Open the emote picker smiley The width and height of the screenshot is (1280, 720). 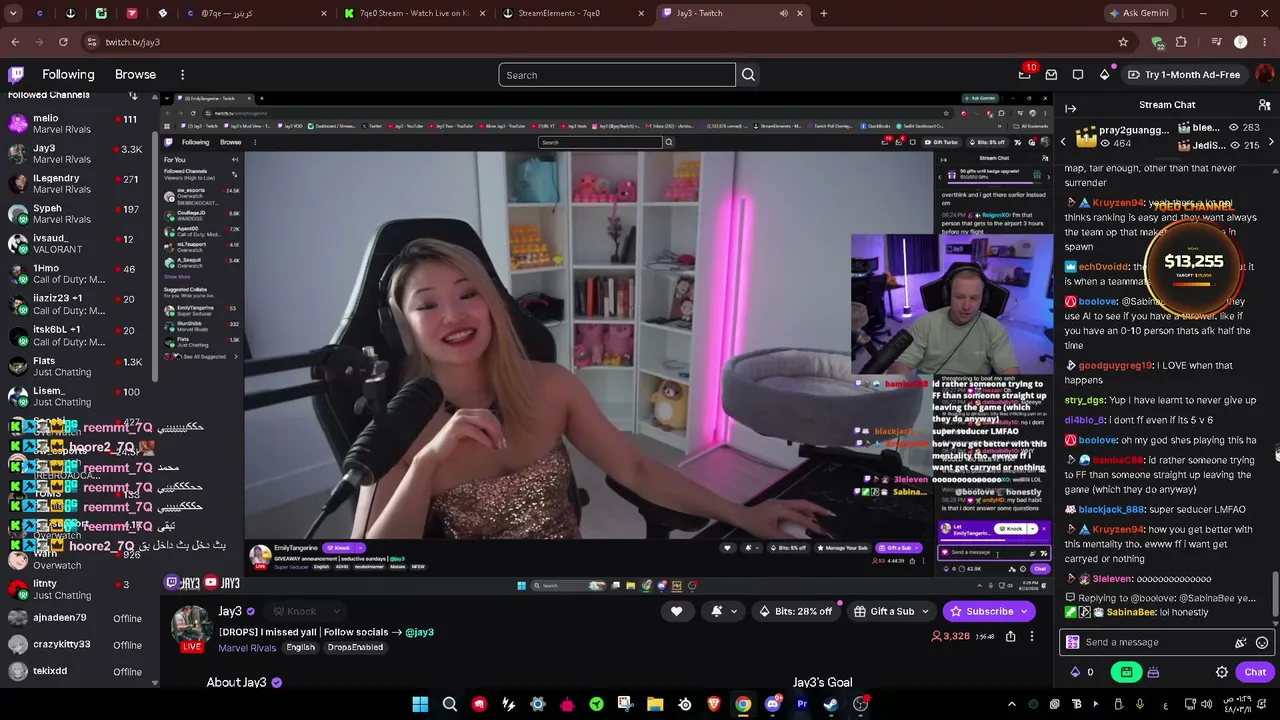[1262, 642]
